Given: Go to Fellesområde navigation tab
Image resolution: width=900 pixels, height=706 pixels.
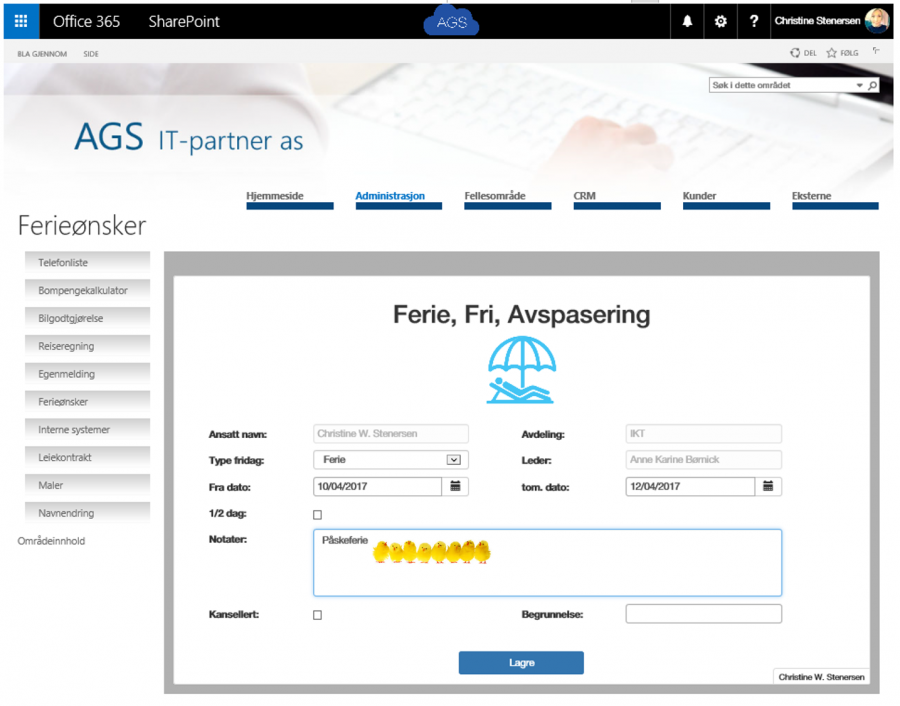Looking at the screenshot, I should coord(508,199).
